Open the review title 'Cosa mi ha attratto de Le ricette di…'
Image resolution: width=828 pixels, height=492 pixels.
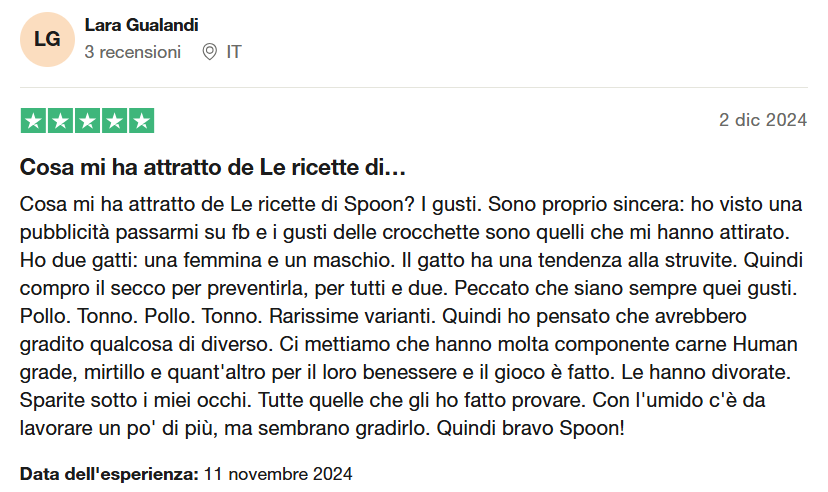tap(212, 166)
